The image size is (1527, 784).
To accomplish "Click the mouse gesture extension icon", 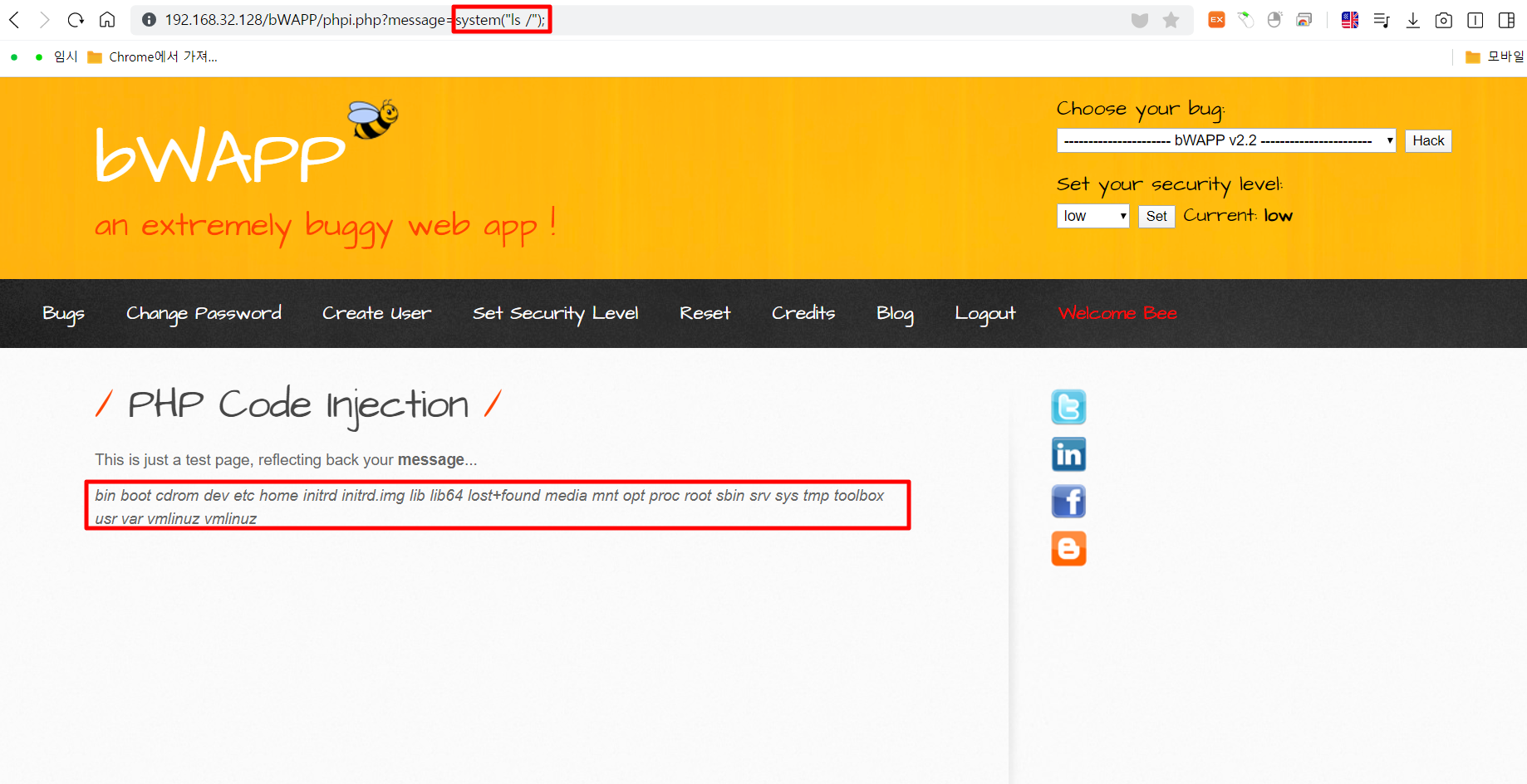I will pos(1274,20).
